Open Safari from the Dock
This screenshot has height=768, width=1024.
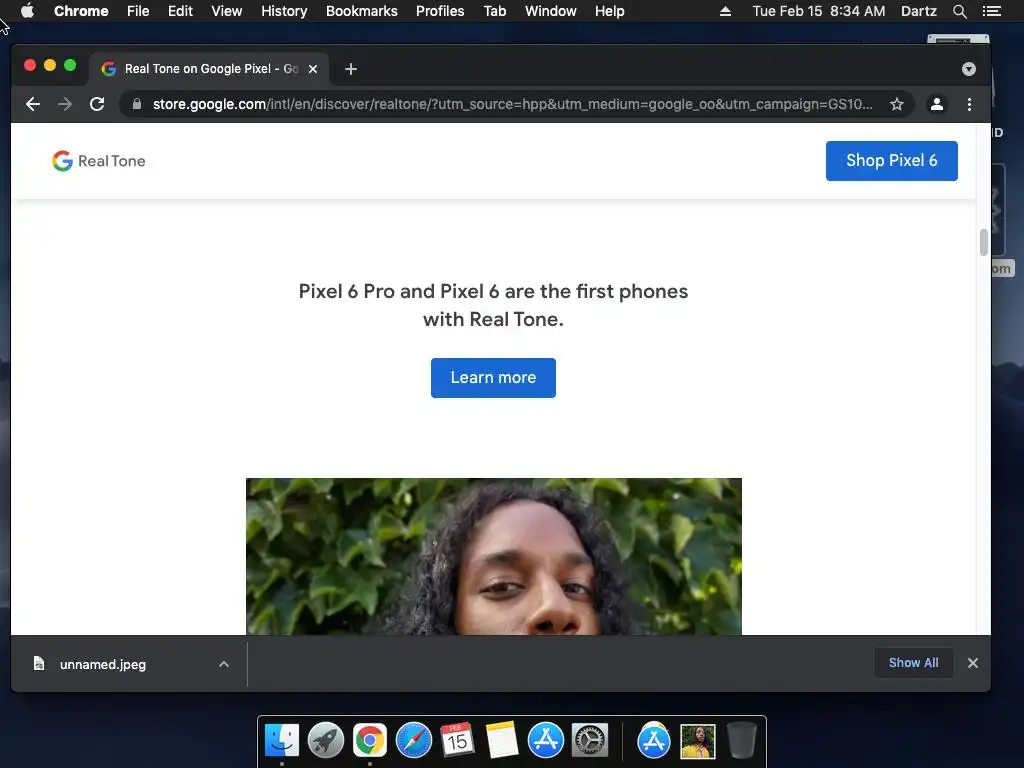pyautogui.click(x=414, y=741)
